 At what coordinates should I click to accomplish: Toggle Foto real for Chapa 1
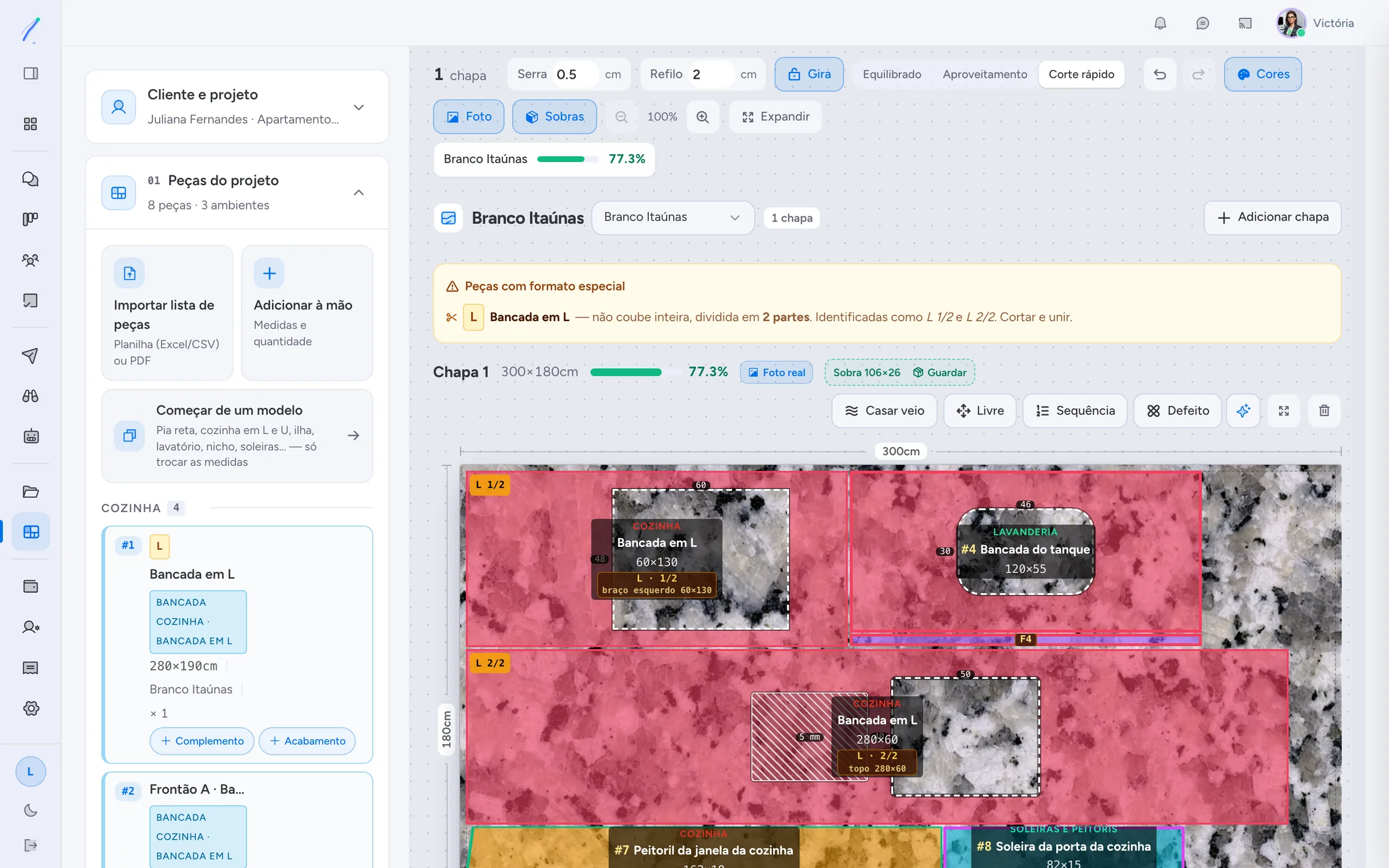coord(776,372)
